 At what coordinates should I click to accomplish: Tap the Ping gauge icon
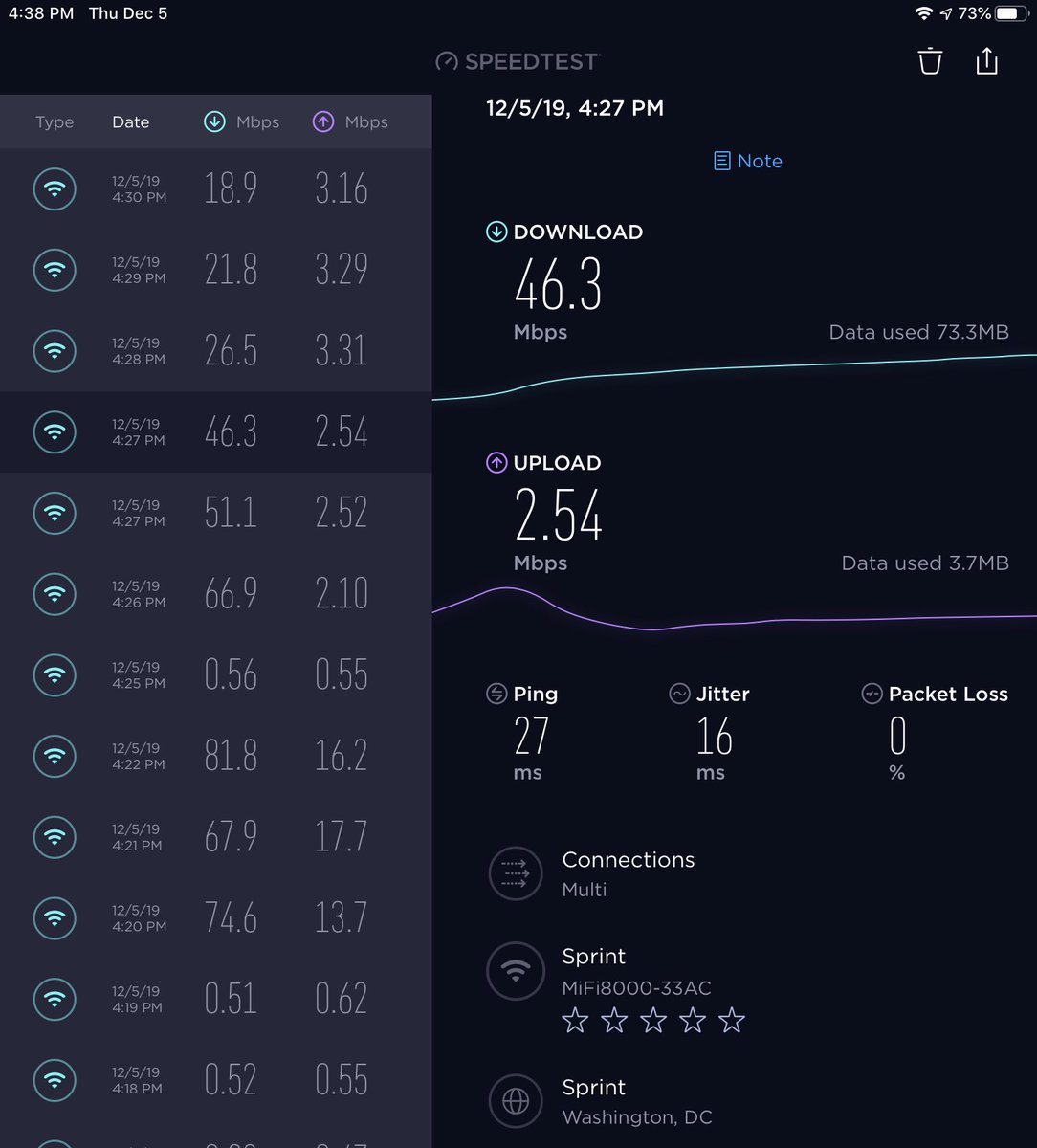tap(496, 693)
